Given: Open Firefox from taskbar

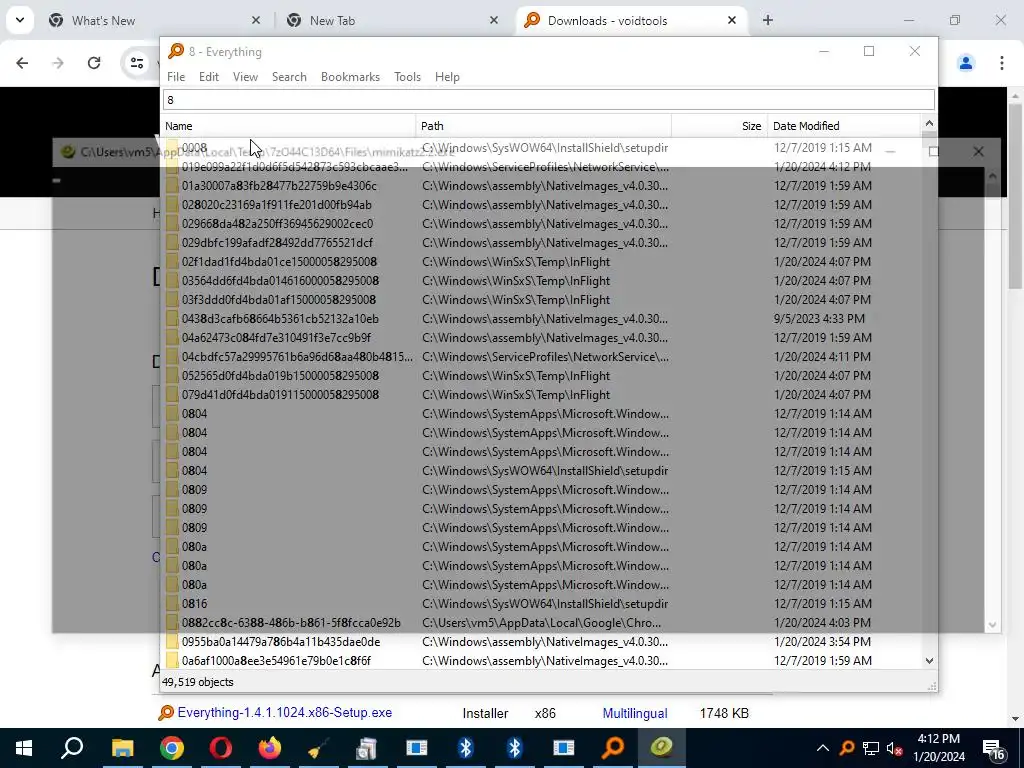Looking at the screenshot, I should 269,748.
